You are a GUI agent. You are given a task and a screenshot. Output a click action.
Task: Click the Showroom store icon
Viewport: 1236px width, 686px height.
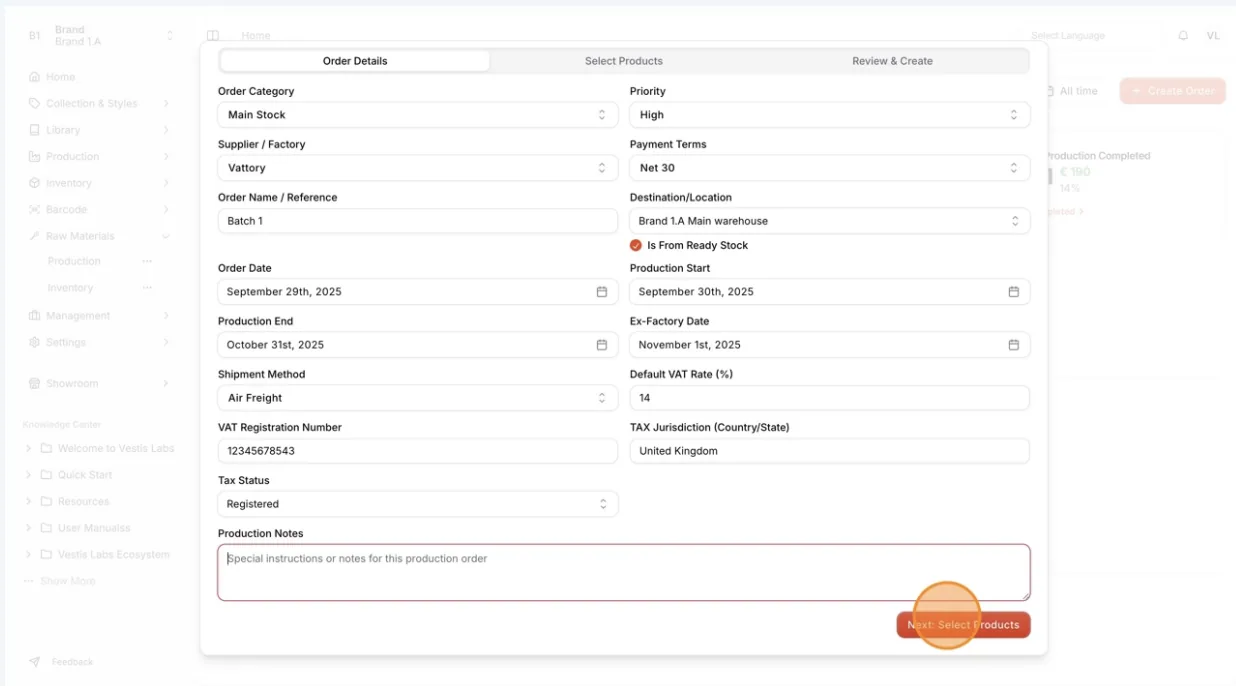(35, 383)
